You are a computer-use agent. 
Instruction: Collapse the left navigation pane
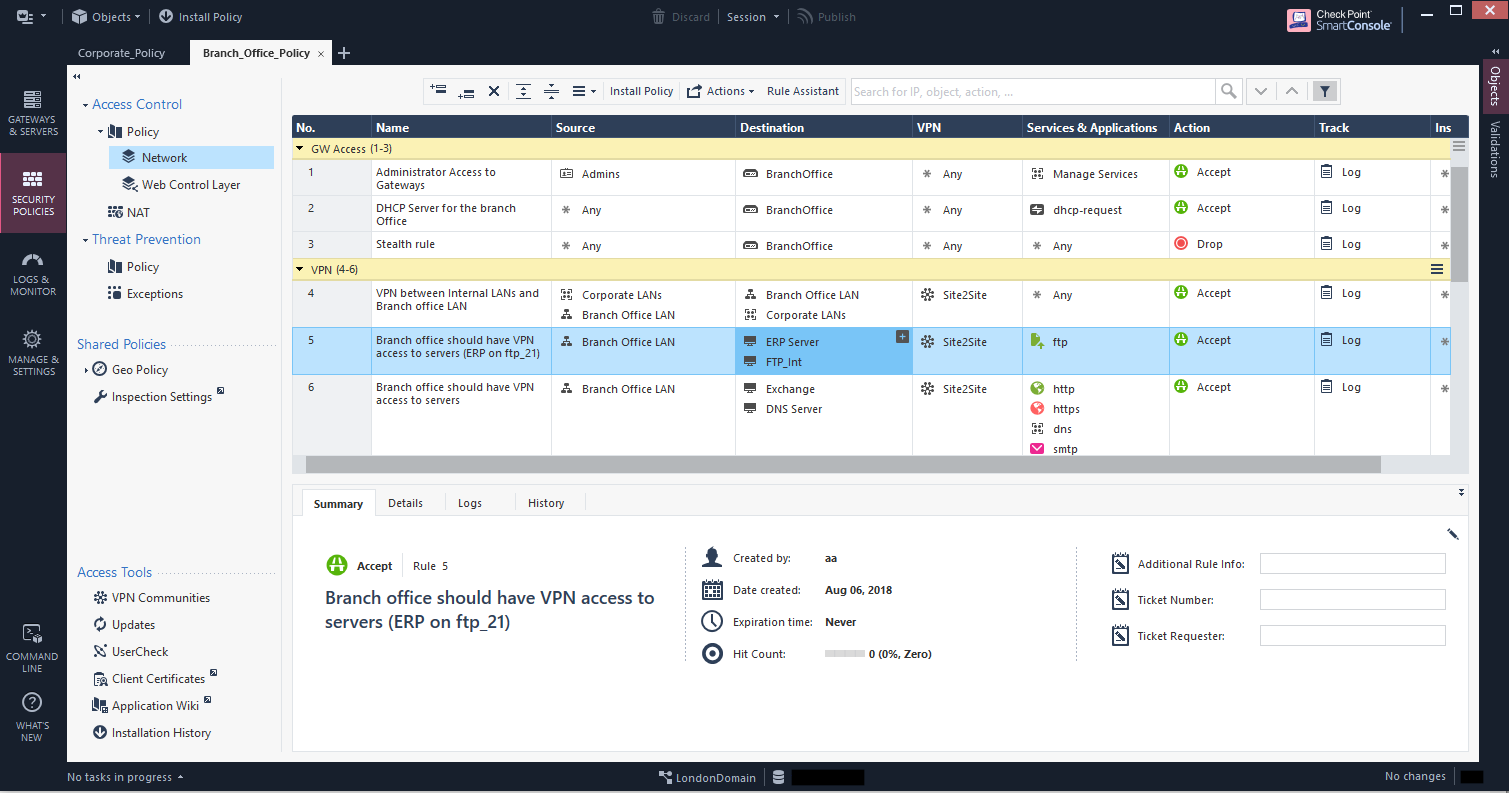pos(76,76)
